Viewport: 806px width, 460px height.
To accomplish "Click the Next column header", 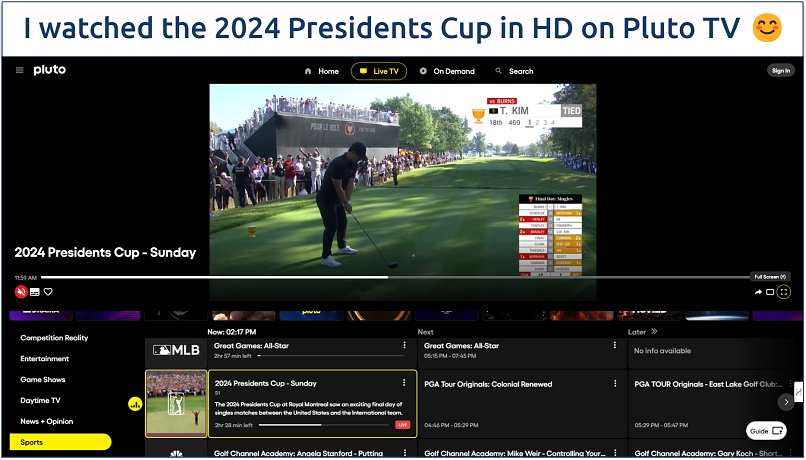I will click(x=426, y=332).
